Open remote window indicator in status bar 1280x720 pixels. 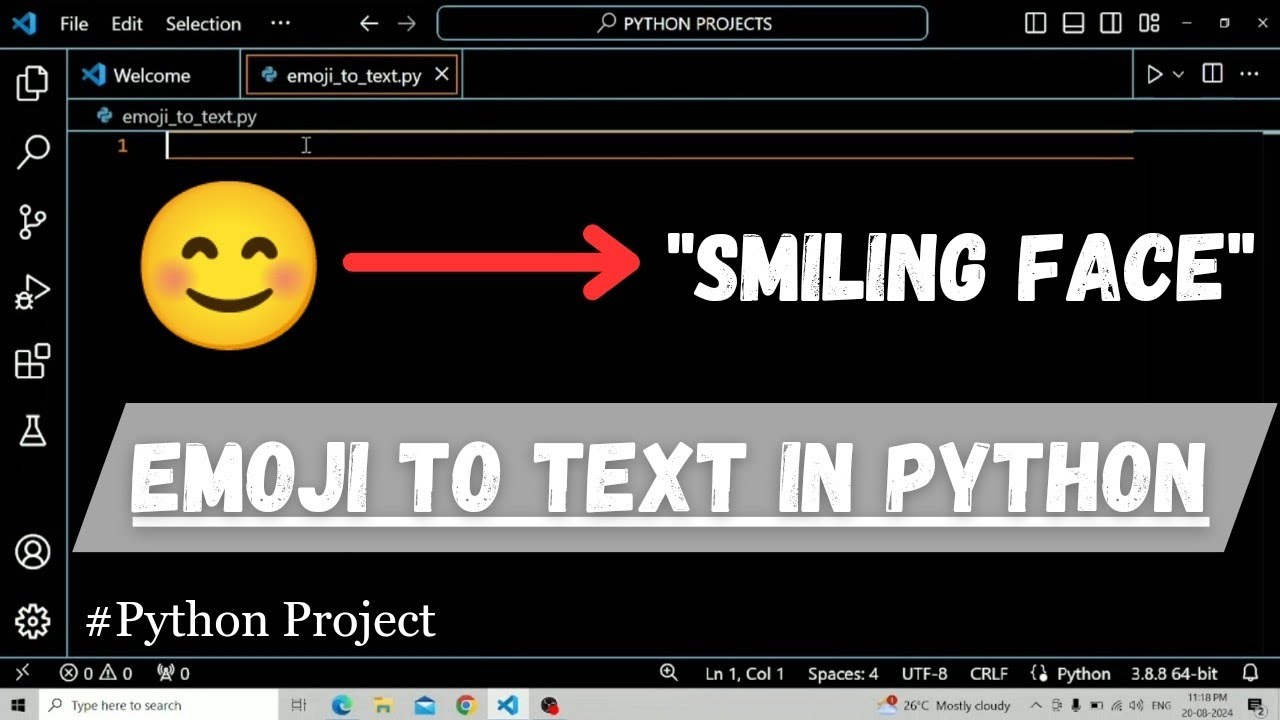(x=22, y=673)
